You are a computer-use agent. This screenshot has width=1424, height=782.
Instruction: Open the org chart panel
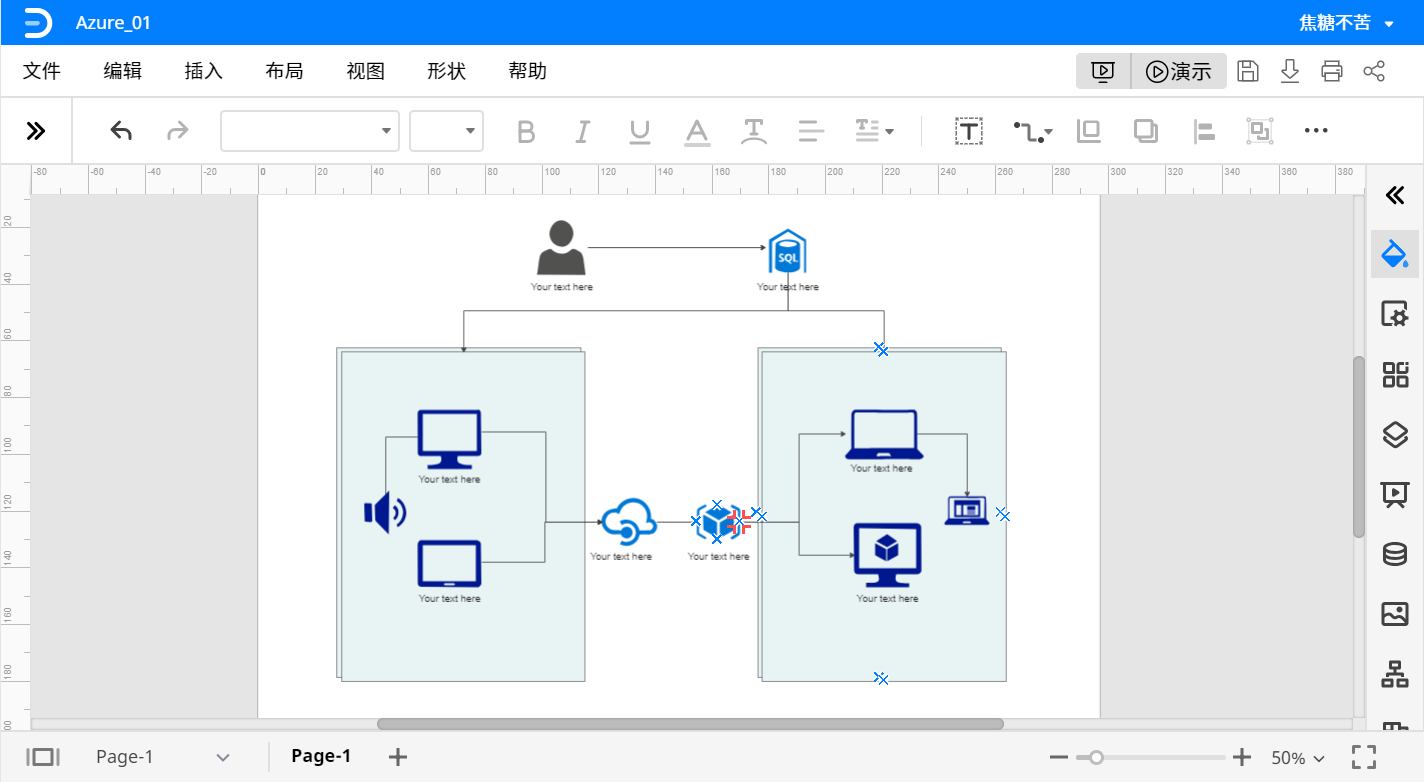(1395, 674)
